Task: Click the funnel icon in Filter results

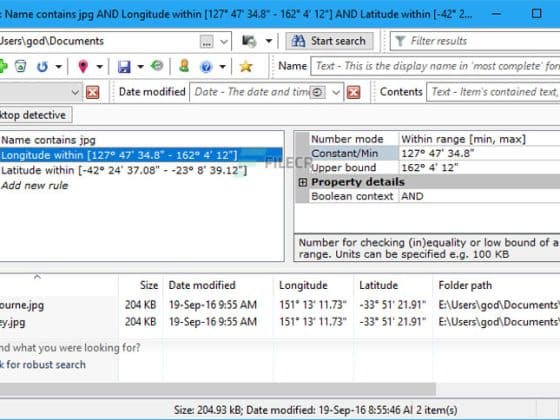Action: [400, 41]
